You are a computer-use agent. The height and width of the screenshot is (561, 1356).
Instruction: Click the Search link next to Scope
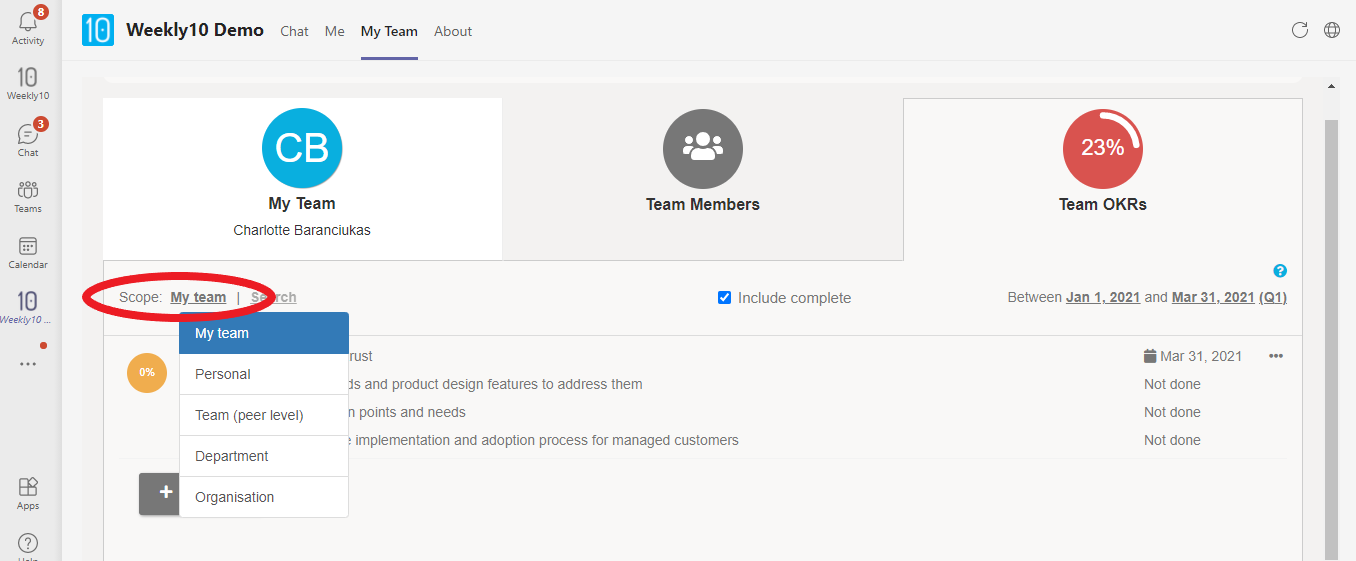tap(273, 297)
